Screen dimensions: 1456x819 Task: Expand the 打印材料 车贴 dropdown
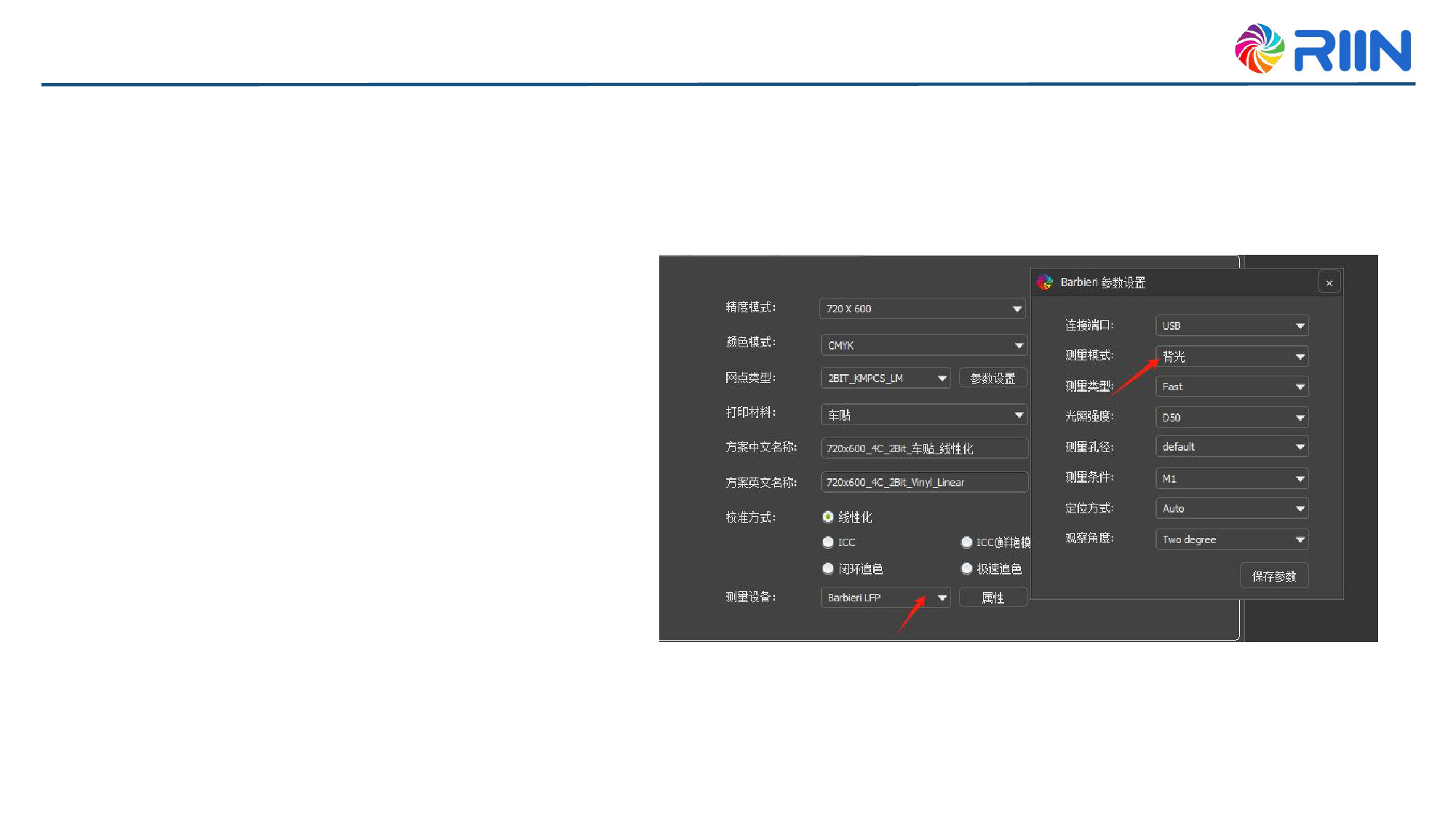923,414
